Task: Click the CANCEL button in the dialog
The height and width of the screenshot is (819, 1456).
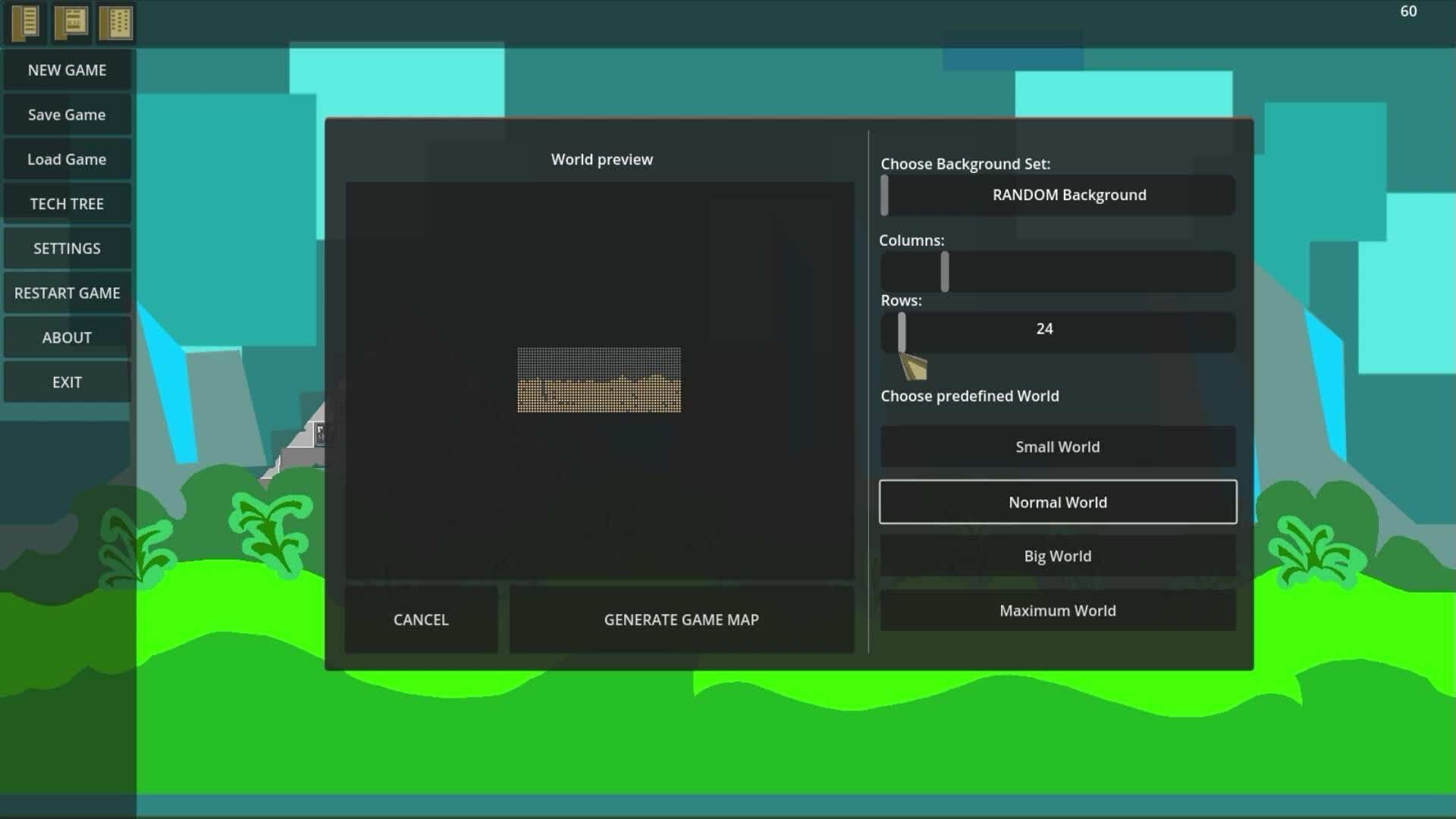Action: 421,620
